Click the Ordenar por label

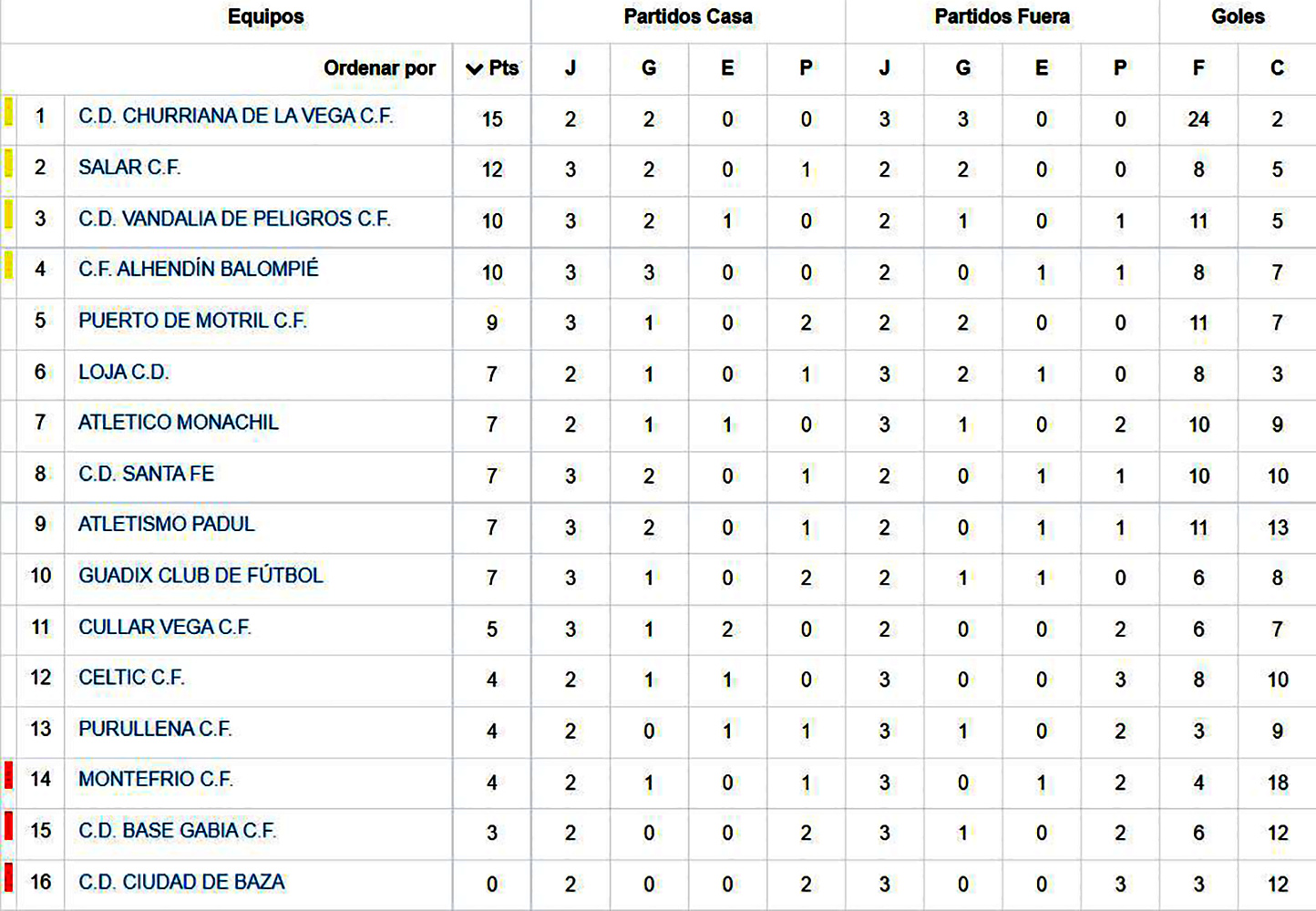(379, 68)
